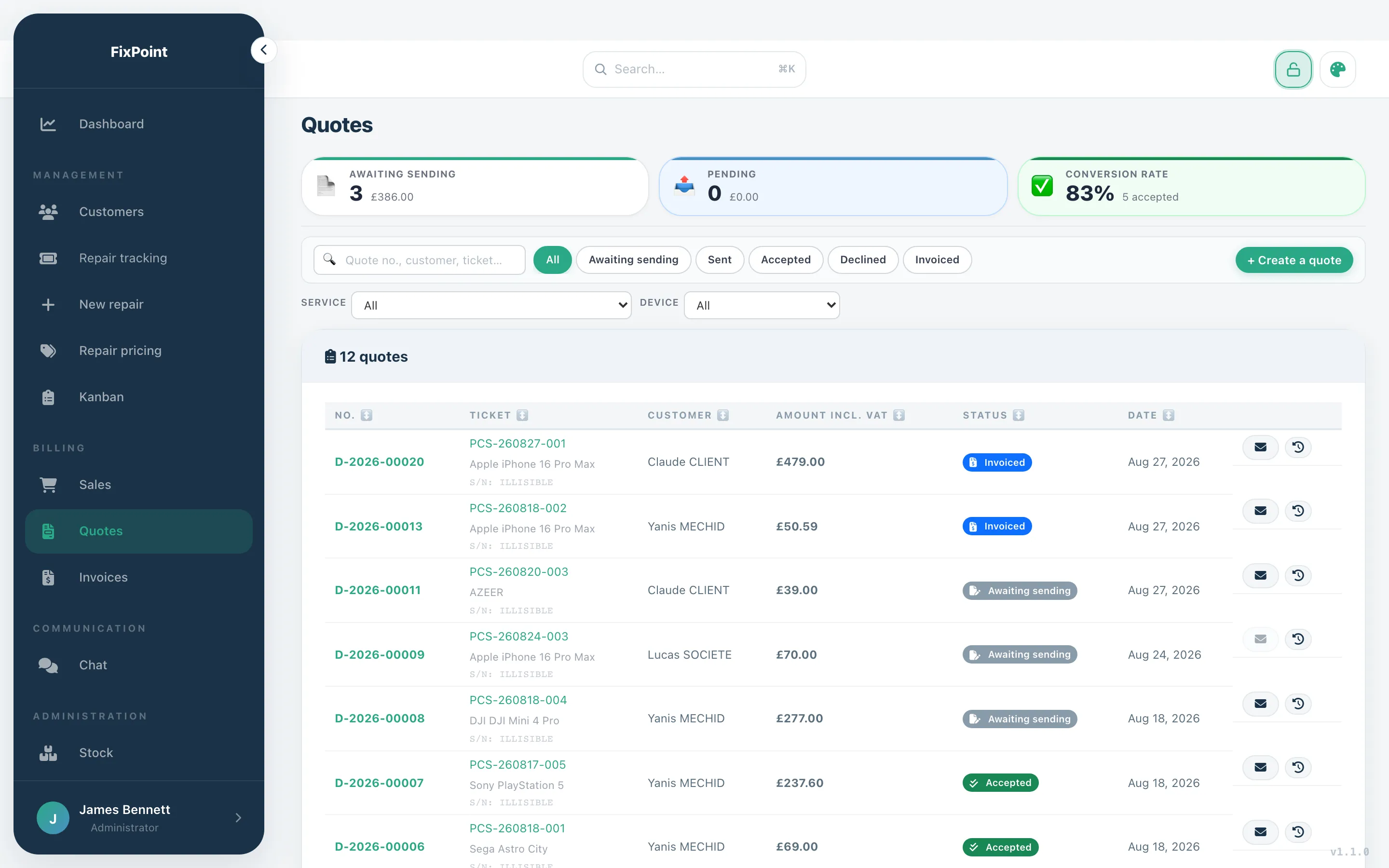Open quote D-2026-00020

[380, 462]
